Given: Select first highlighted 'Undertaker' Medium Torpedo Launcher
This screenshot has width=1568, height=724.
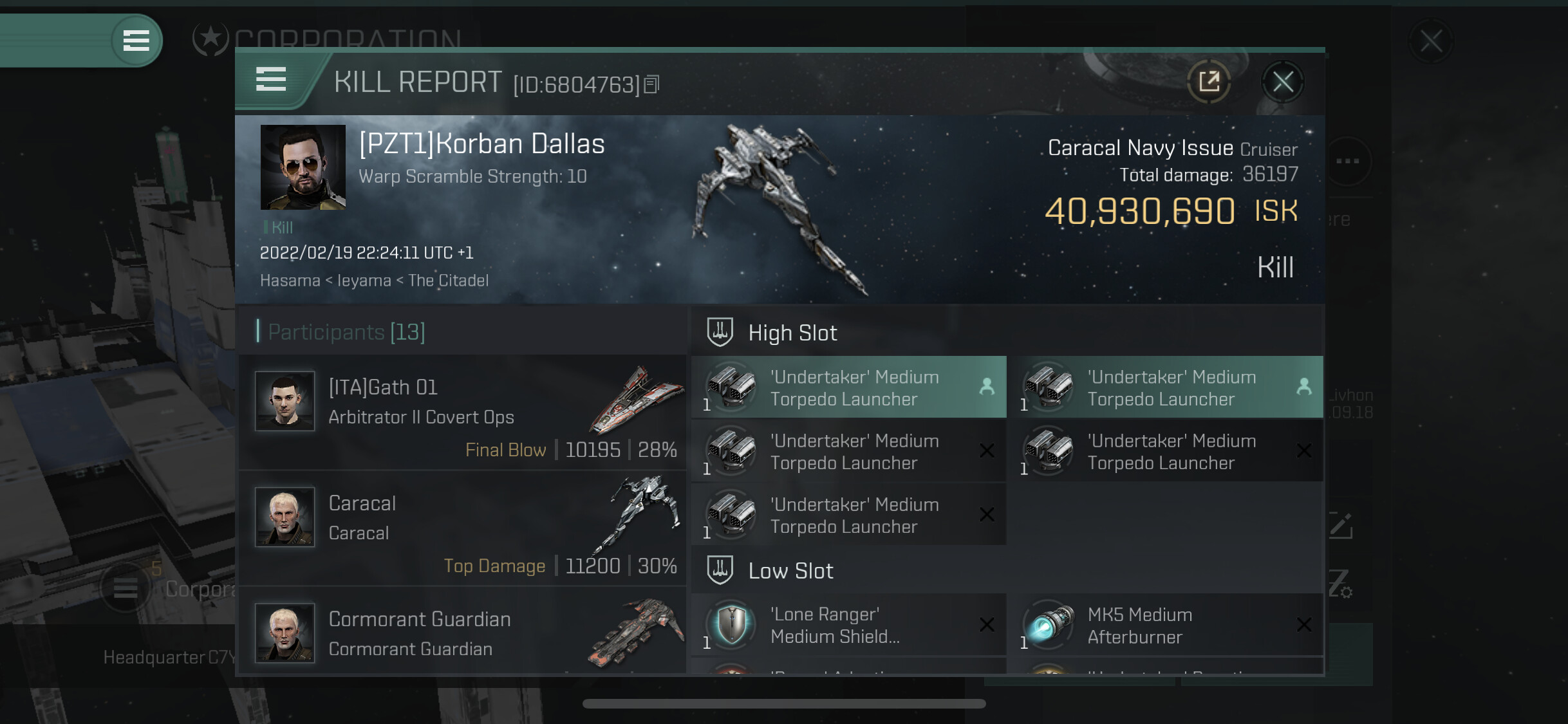Looking at the screenshot, I should pyautogui.click(x=848, y=387).
